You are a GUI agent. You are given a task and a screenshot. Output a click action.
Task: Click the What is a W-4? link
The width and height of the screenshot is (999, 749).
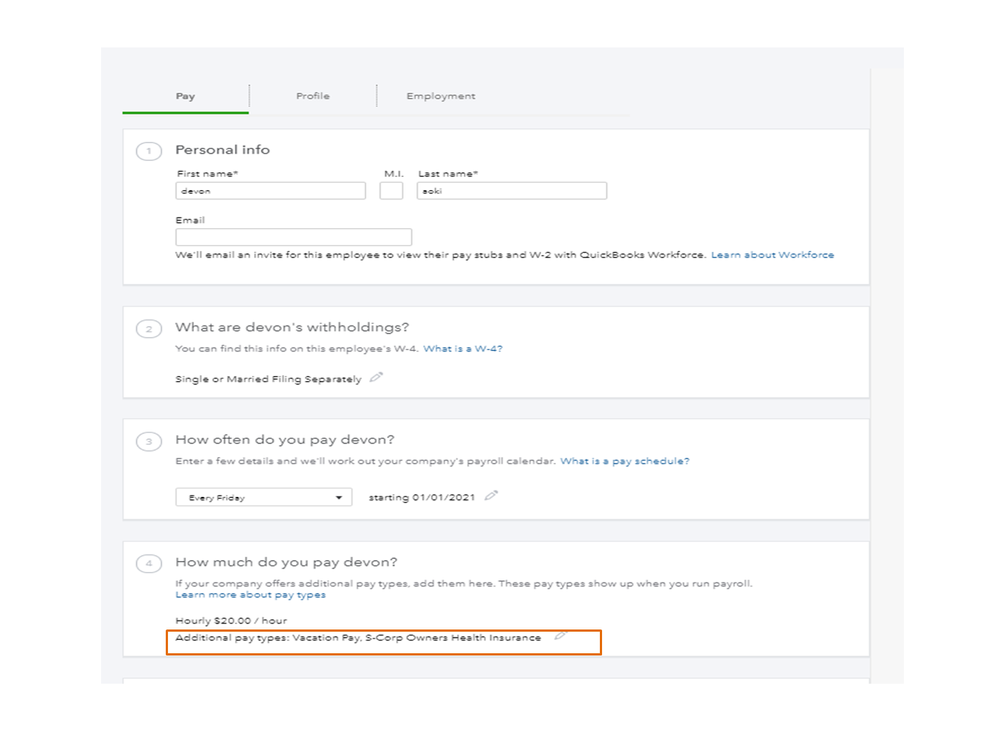coord(462,349)
